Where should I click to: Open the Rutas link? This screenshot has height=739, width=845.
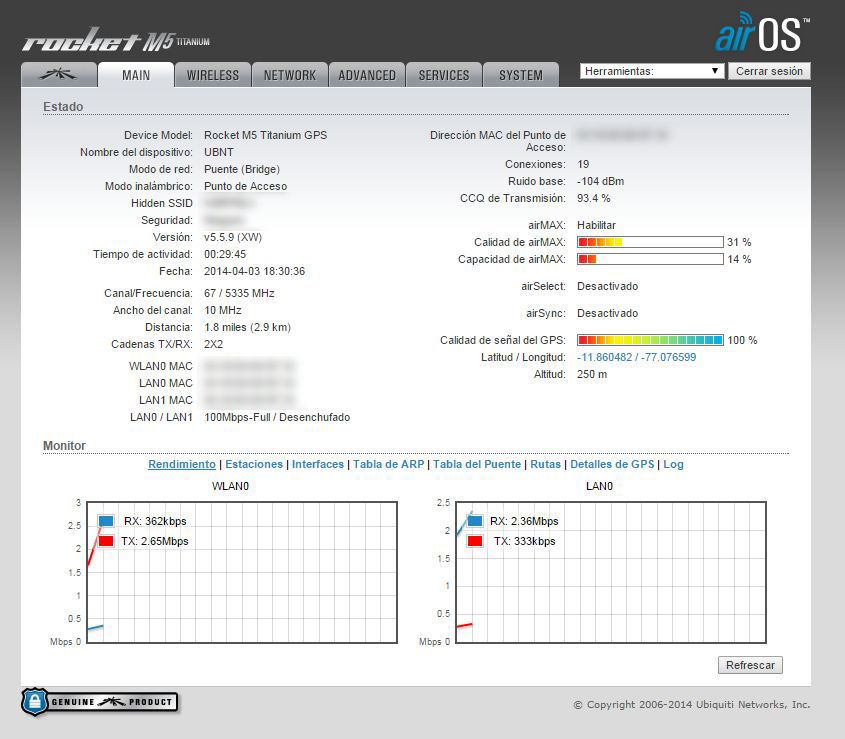(545, 464)
